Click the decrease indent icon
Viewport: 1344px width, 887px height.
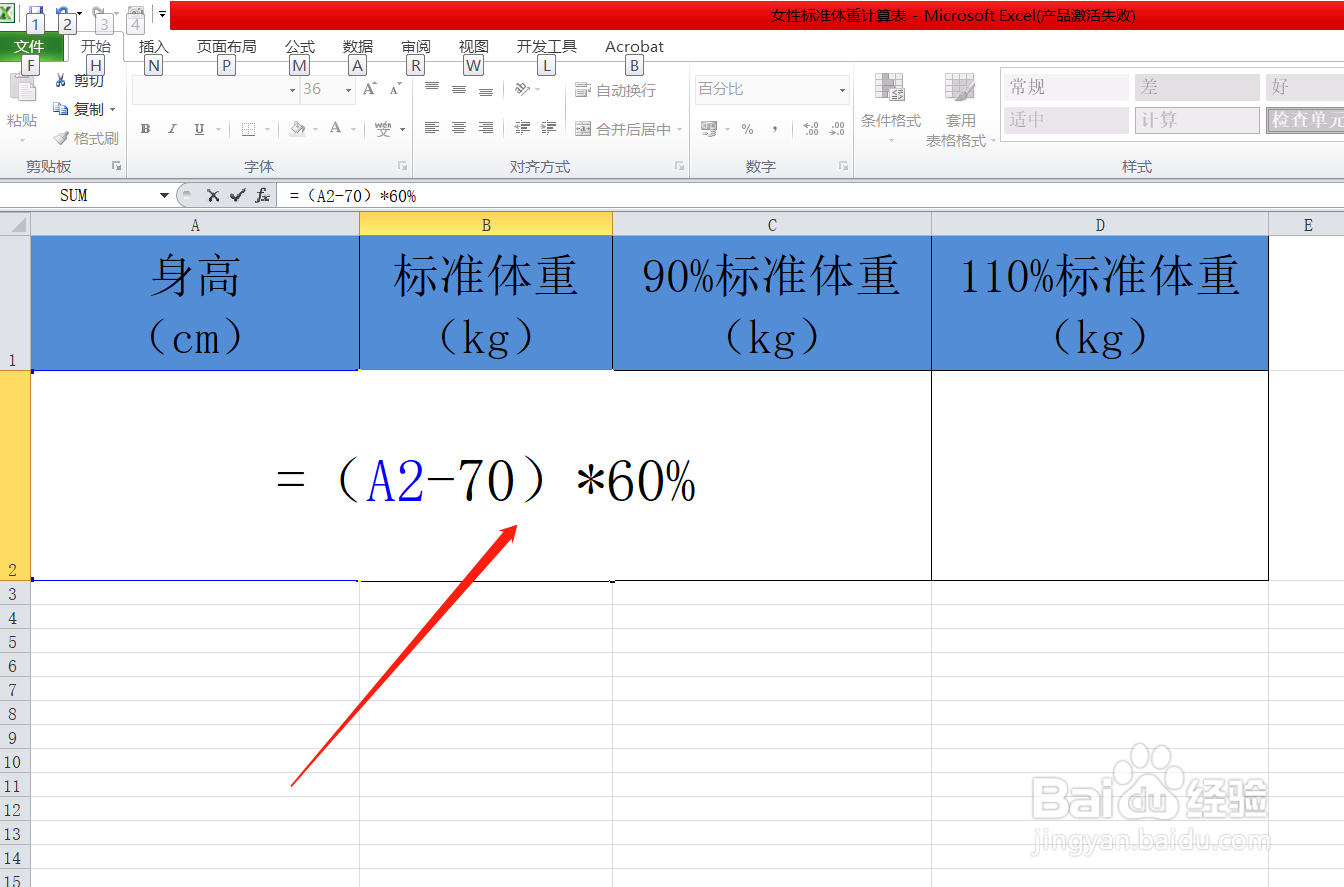pyautogui.click(x=522, y=128)
